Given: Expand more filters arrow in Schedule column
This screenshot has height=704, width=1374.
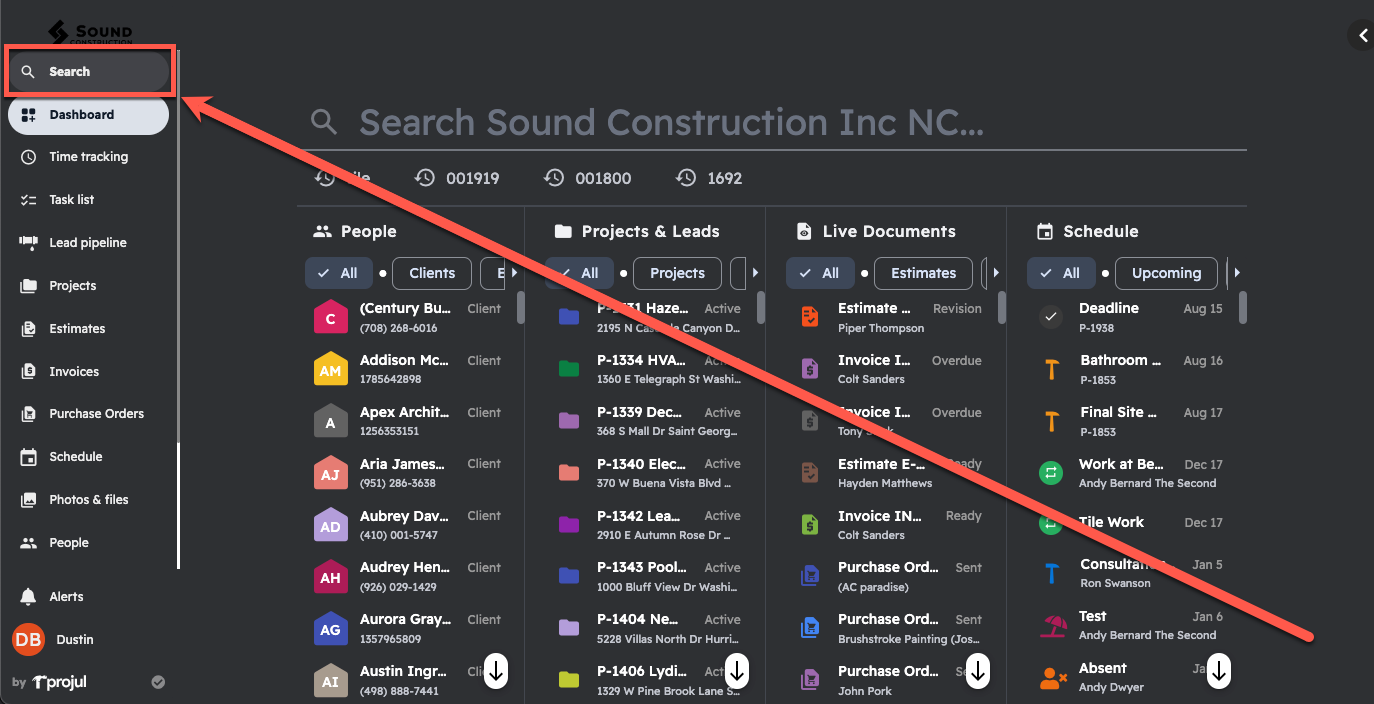Looking at the screenshot, I should point(1237,273).
